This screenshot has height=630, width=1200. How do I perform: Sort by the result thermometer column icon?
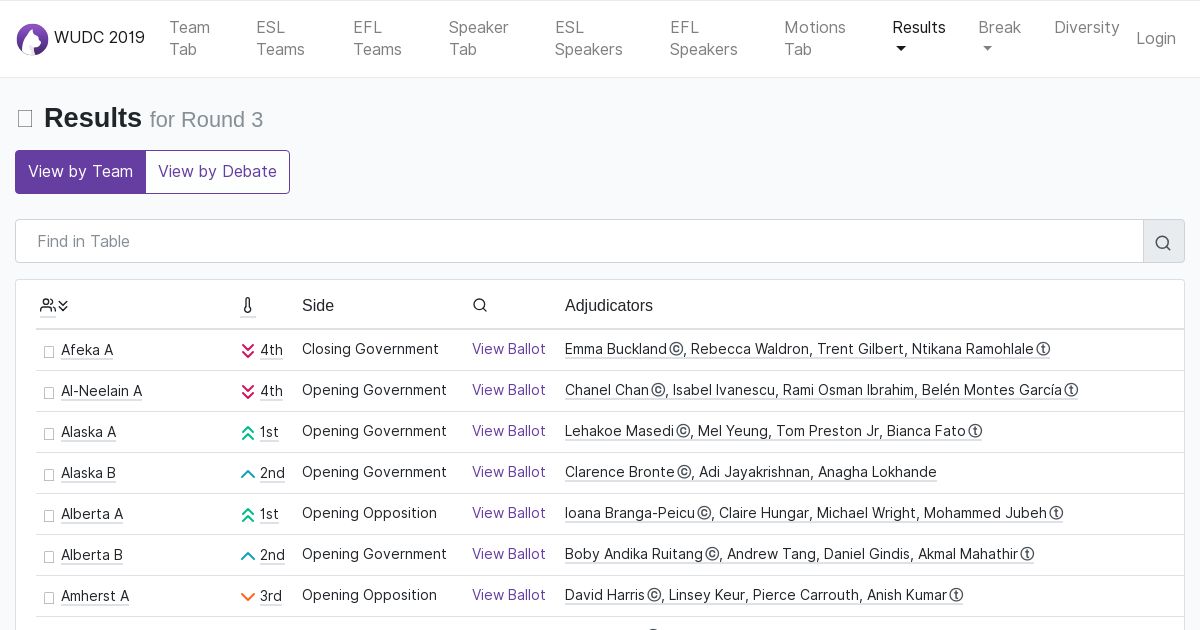pyautogui.click(x=248, y=306)
